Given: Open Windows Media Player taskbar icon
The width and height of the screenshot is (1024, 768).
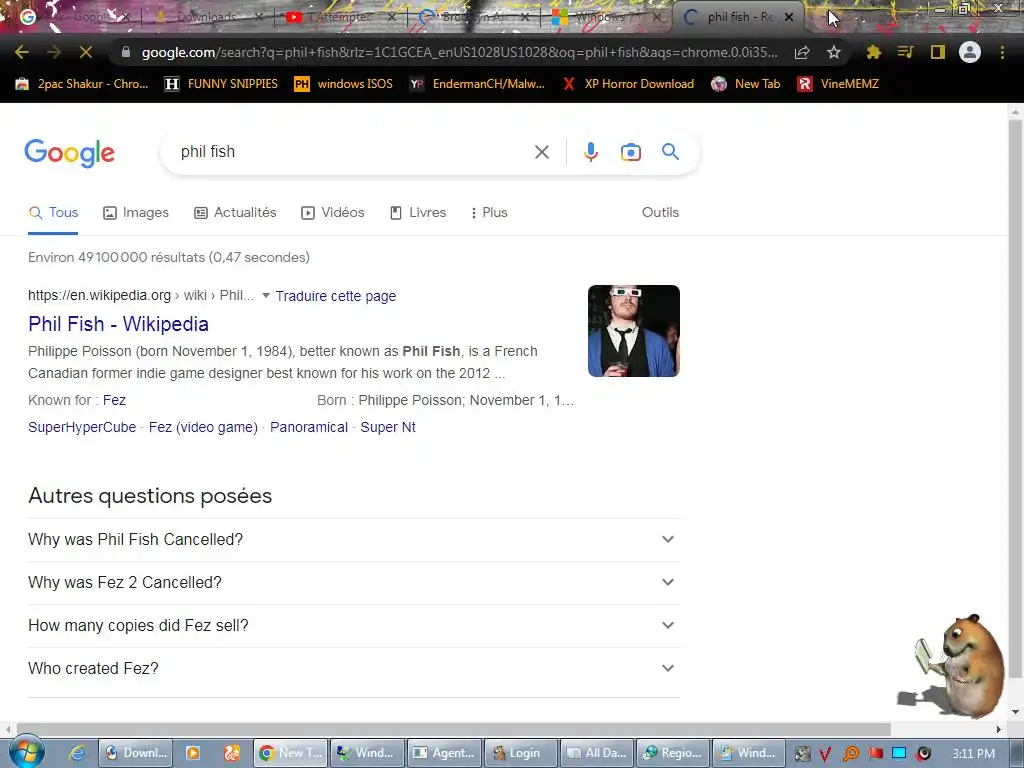Looking at the screenshot, I should pos(193,753).
